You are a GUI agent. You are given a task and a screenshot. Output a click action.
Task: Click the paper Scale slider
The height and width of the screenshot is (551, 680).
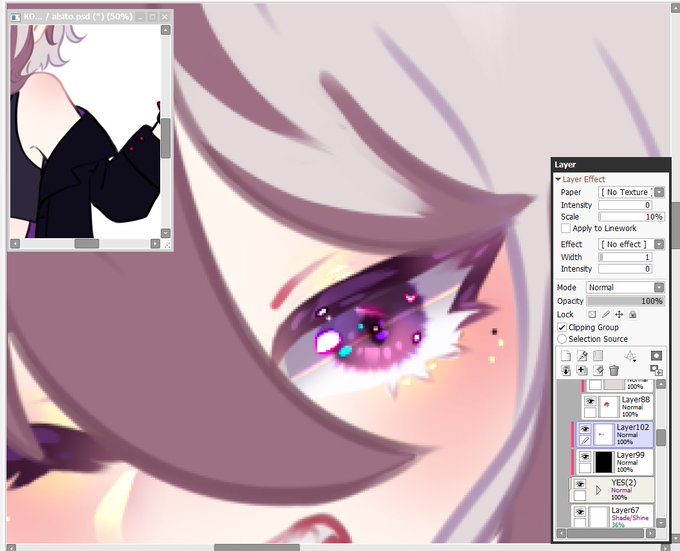point(631,216)
